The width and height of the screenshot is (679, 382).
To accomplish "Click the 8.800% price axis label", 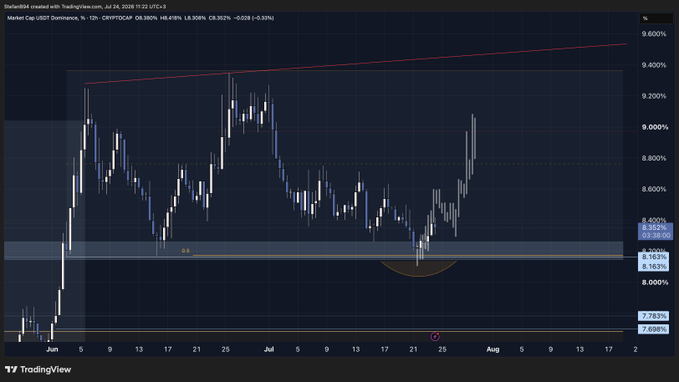I will (x=654, y=159).
